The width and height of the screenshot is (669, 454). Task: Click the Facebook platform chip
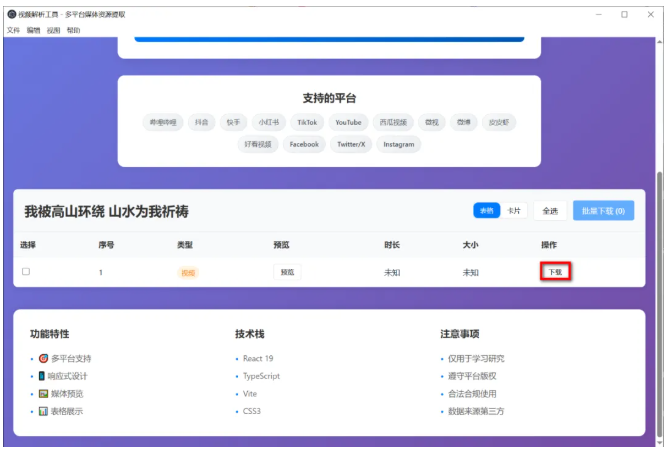tap(304, 144)
